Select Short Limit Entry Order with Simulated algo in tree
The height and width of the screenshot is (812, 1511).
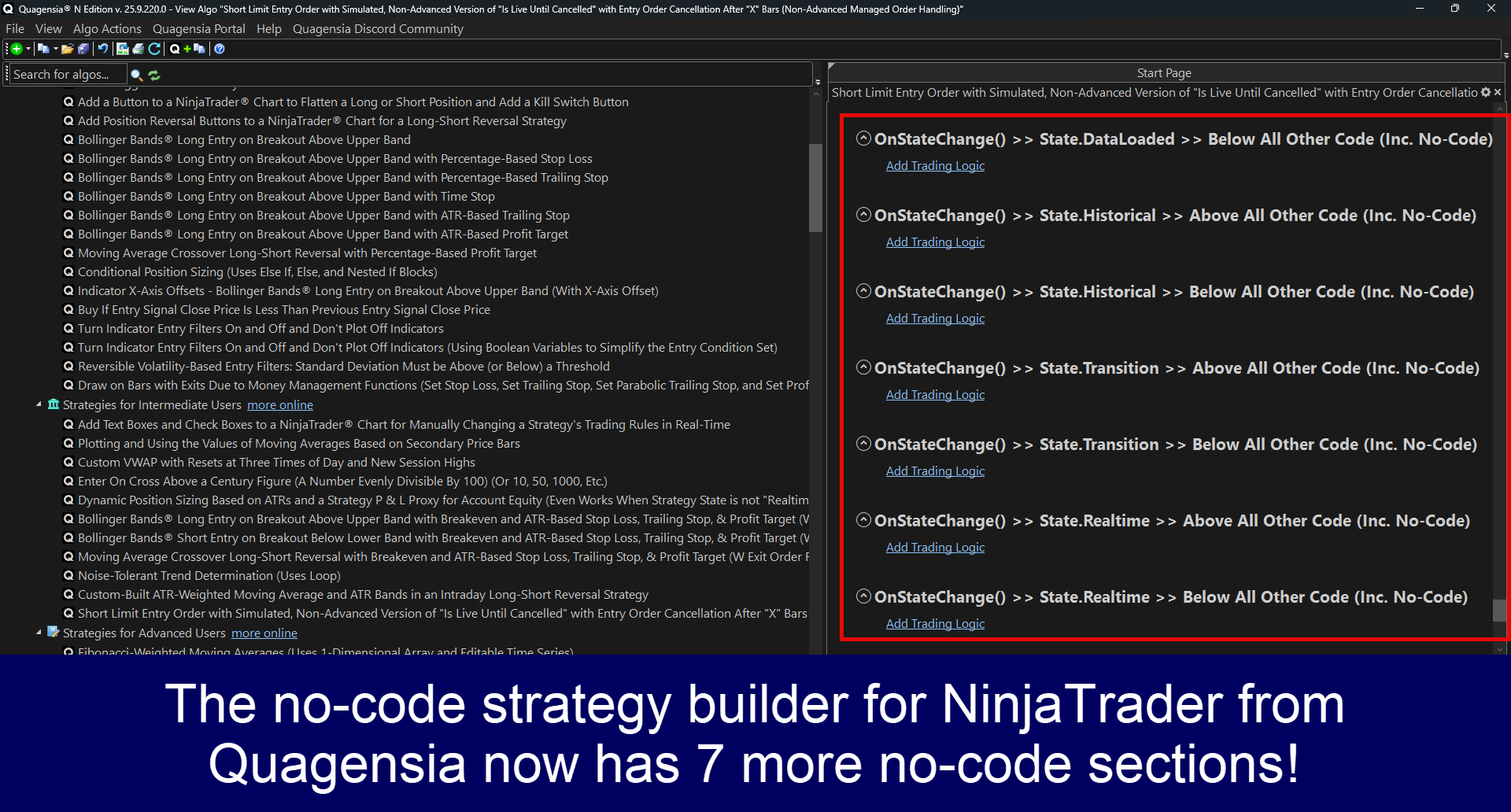tap(442, 613)
